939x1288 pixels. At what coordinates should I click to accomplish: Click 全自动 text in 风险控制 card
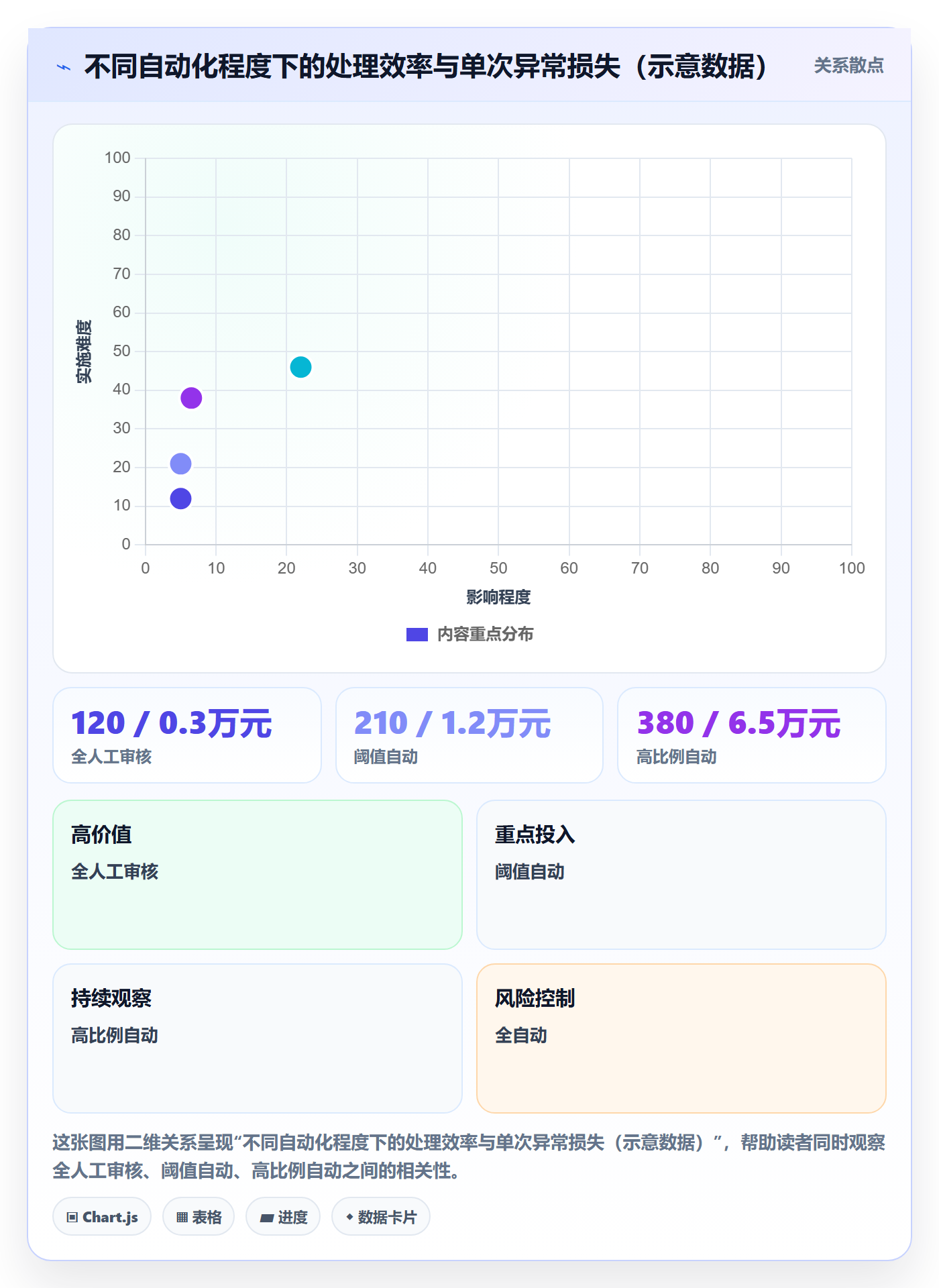(521, 1035)
